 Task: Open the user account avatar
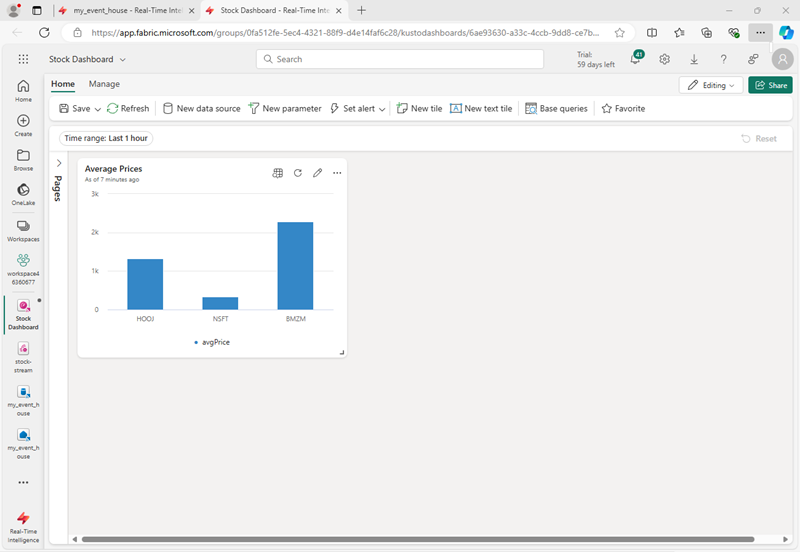point(783,59)
